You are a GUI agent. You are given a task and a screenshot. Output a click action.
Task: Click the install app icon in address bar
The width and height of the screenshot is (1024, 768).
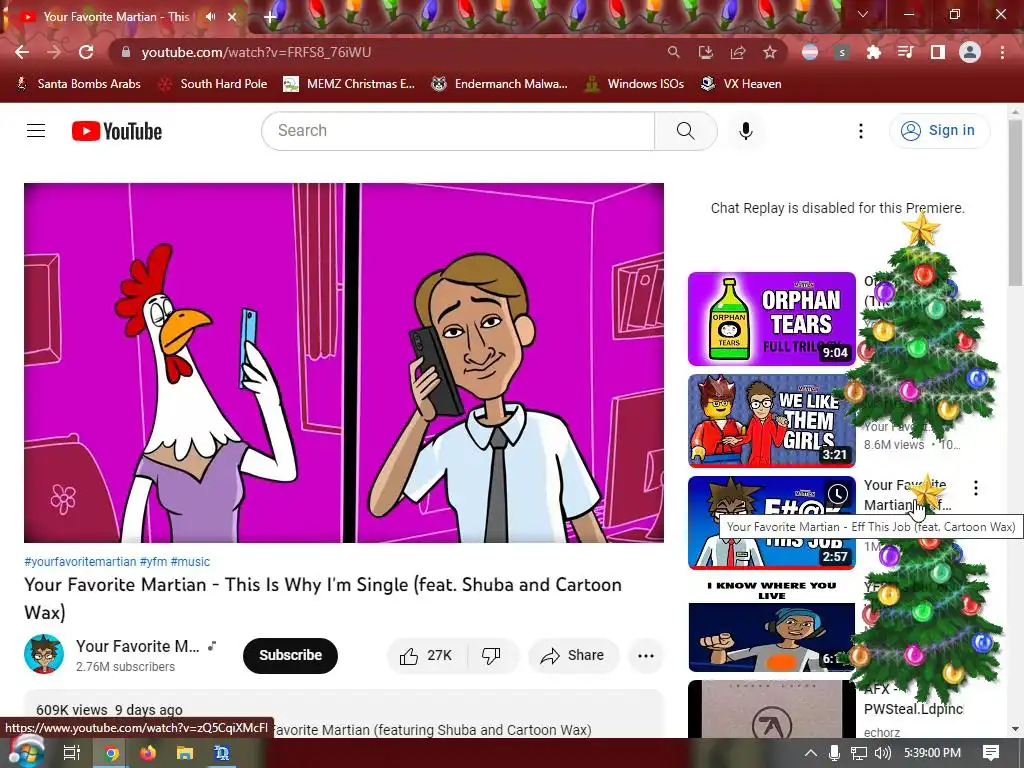click(705, 52)
